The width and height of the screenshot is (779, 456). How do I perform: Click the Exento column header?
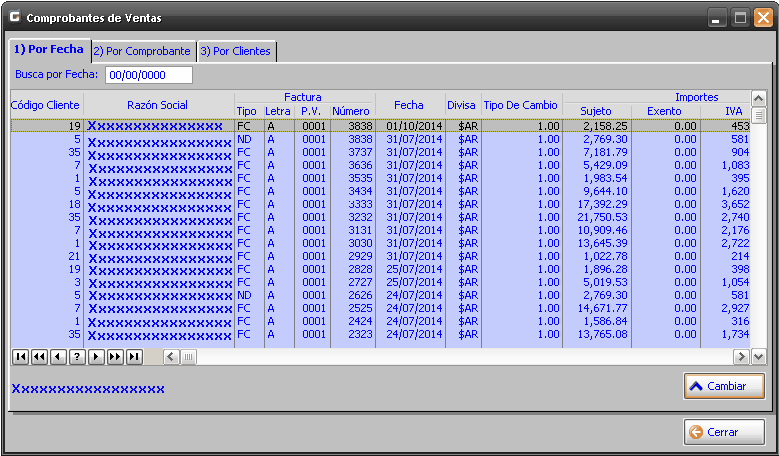664,111
